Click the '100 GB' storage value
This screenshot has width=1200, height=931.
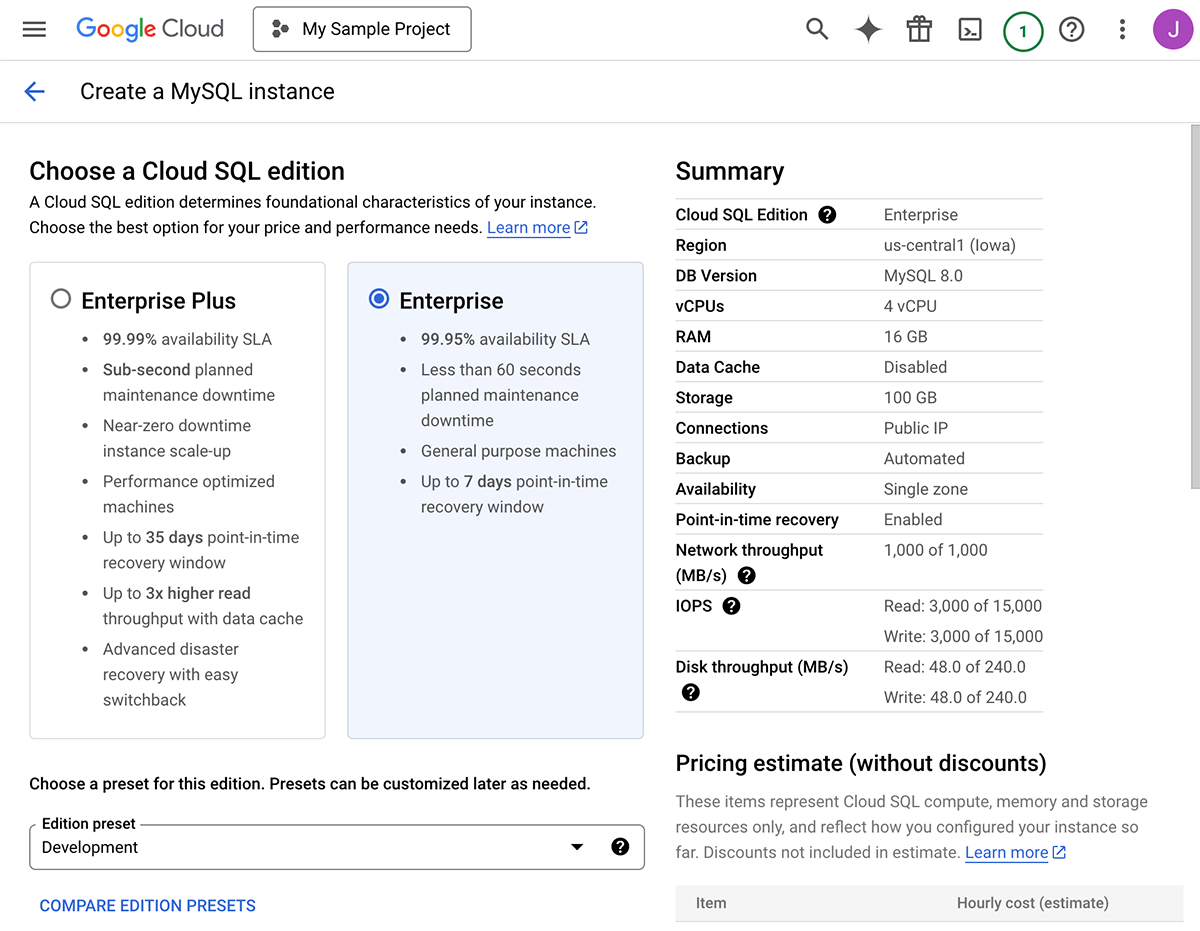911,398
